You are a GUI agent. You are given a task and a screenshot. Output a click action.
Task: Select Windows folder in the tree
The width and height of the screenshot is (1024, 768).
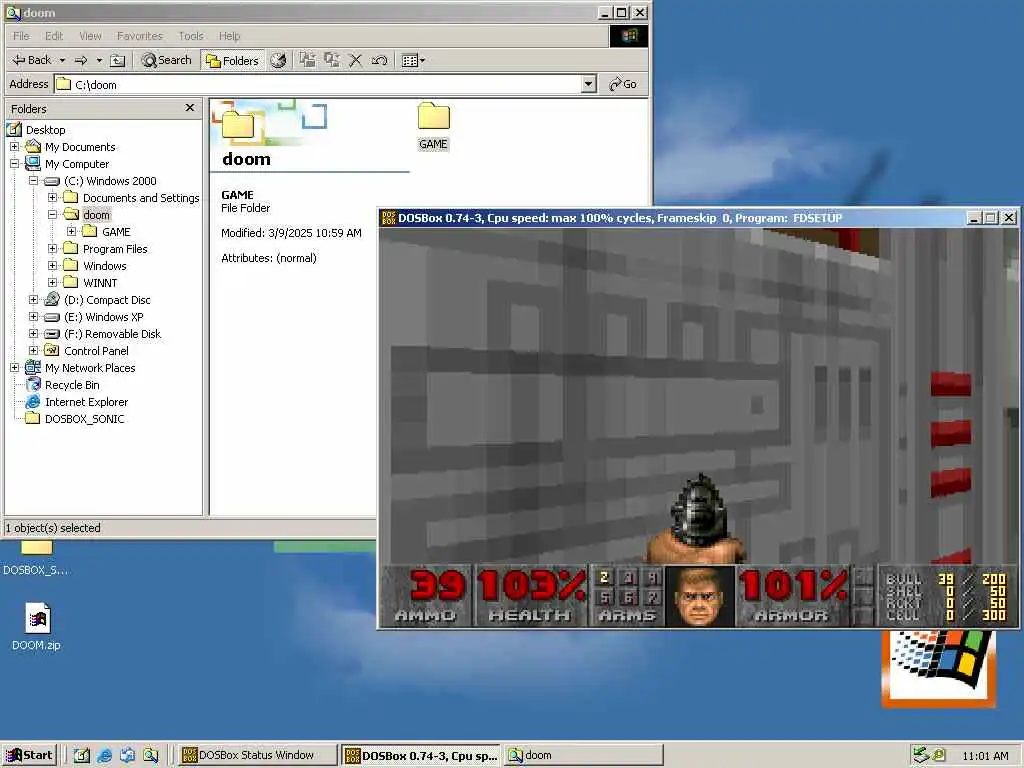[104, 266]
